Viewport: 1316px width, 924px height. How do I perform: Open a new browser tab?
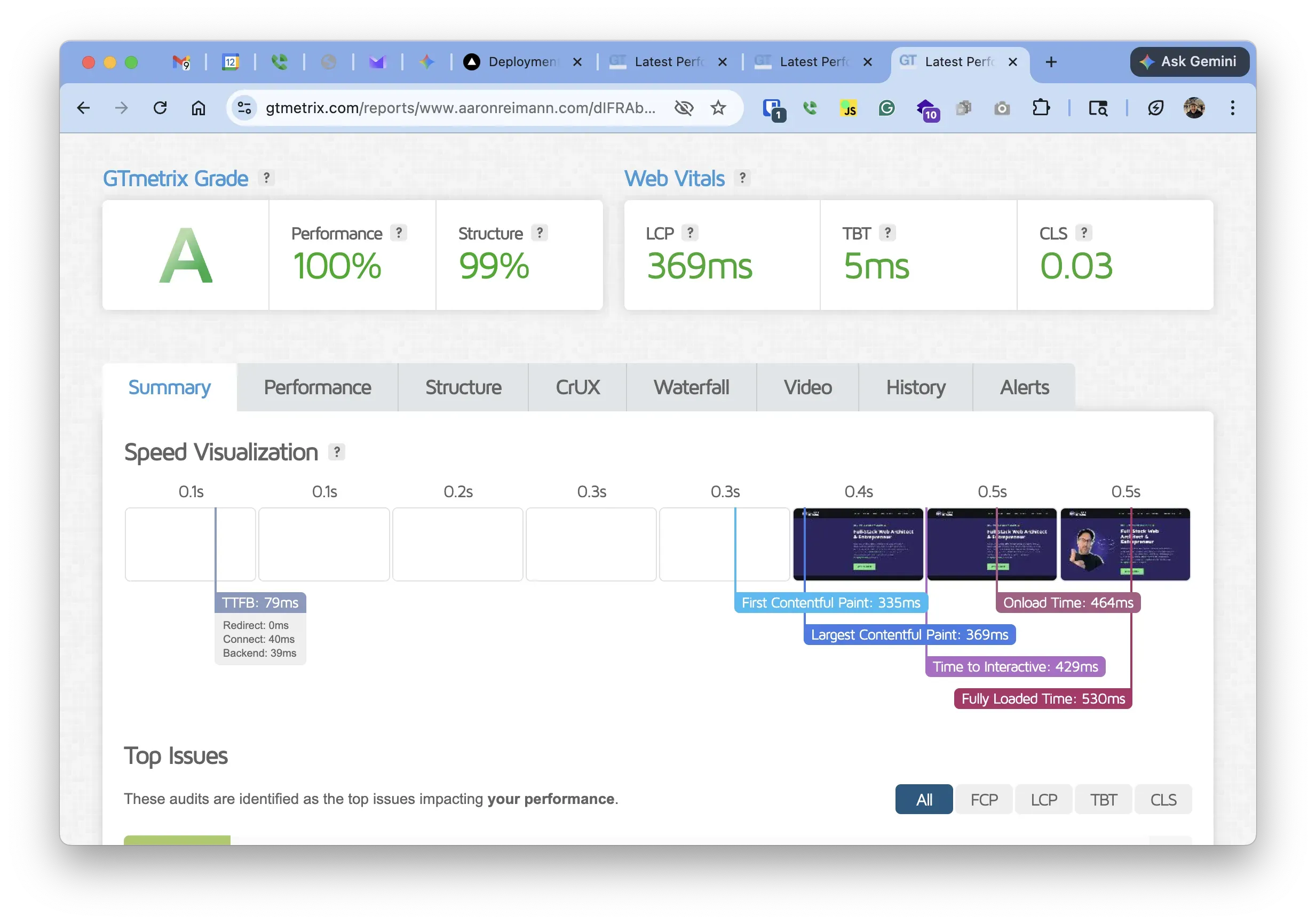coord(1051,62)
